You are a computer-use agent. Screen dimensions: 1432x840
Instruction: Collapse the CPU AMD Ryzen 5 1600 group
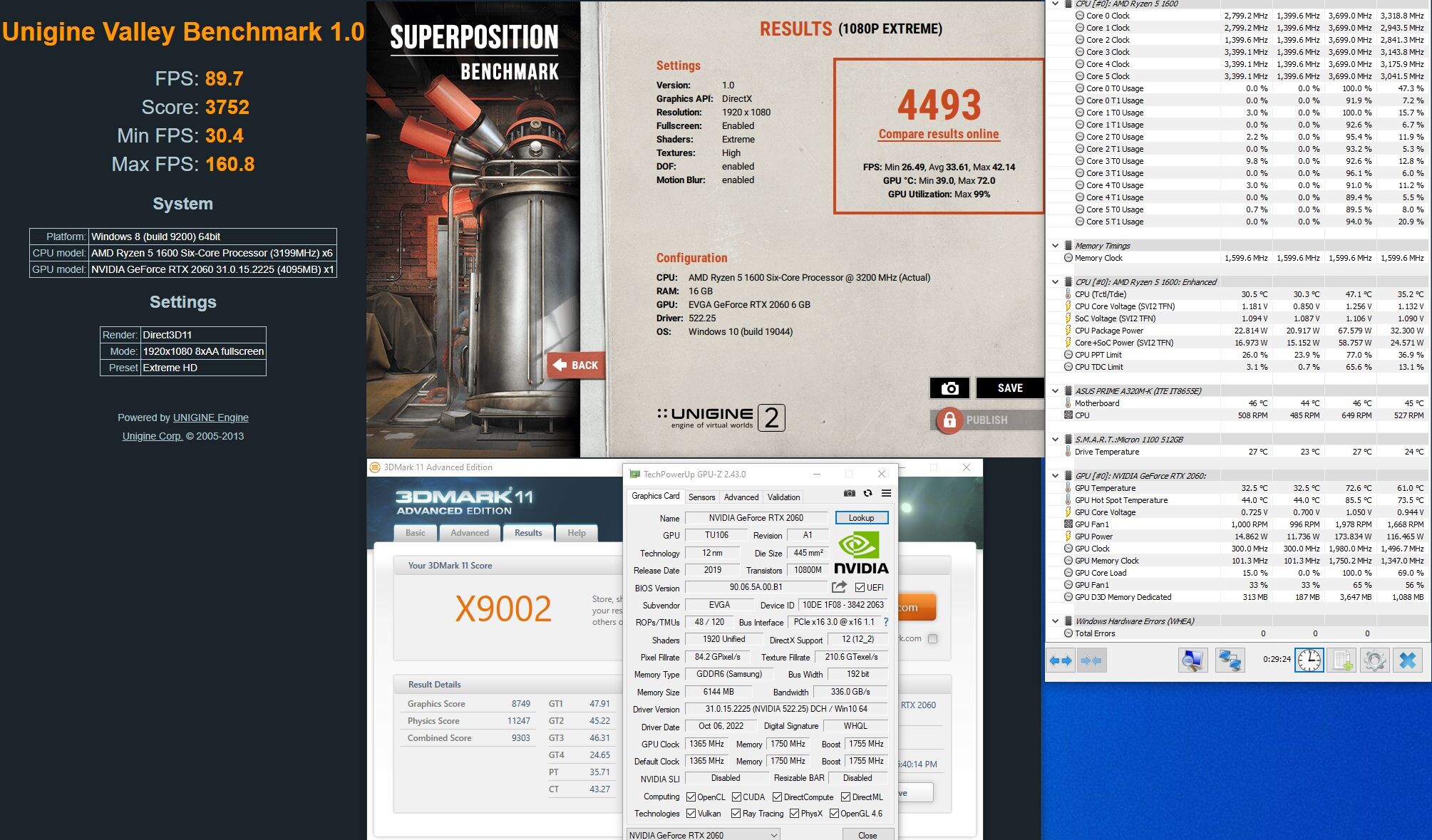point(1055,4)
